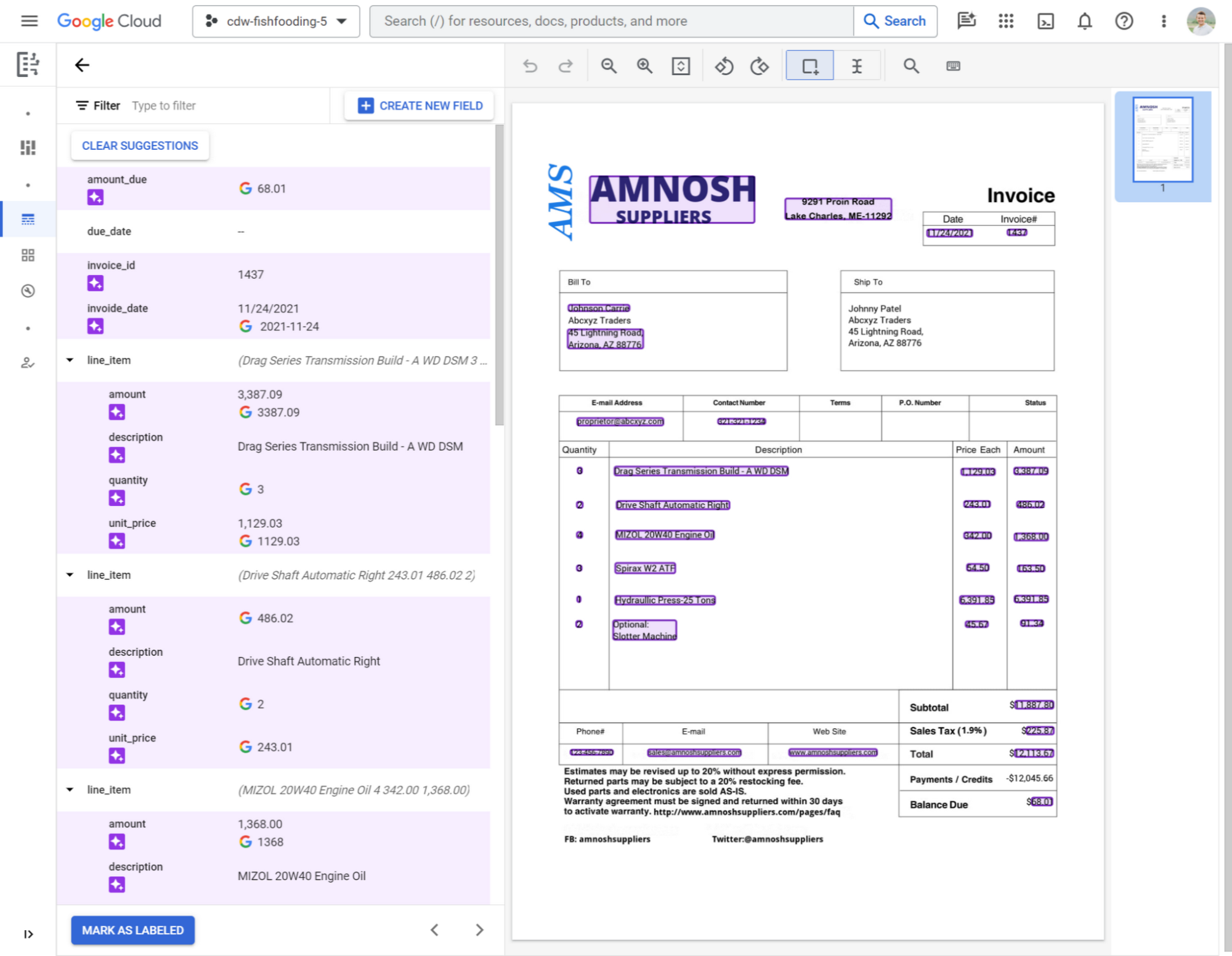Rotate document counterclockwise

724,66
